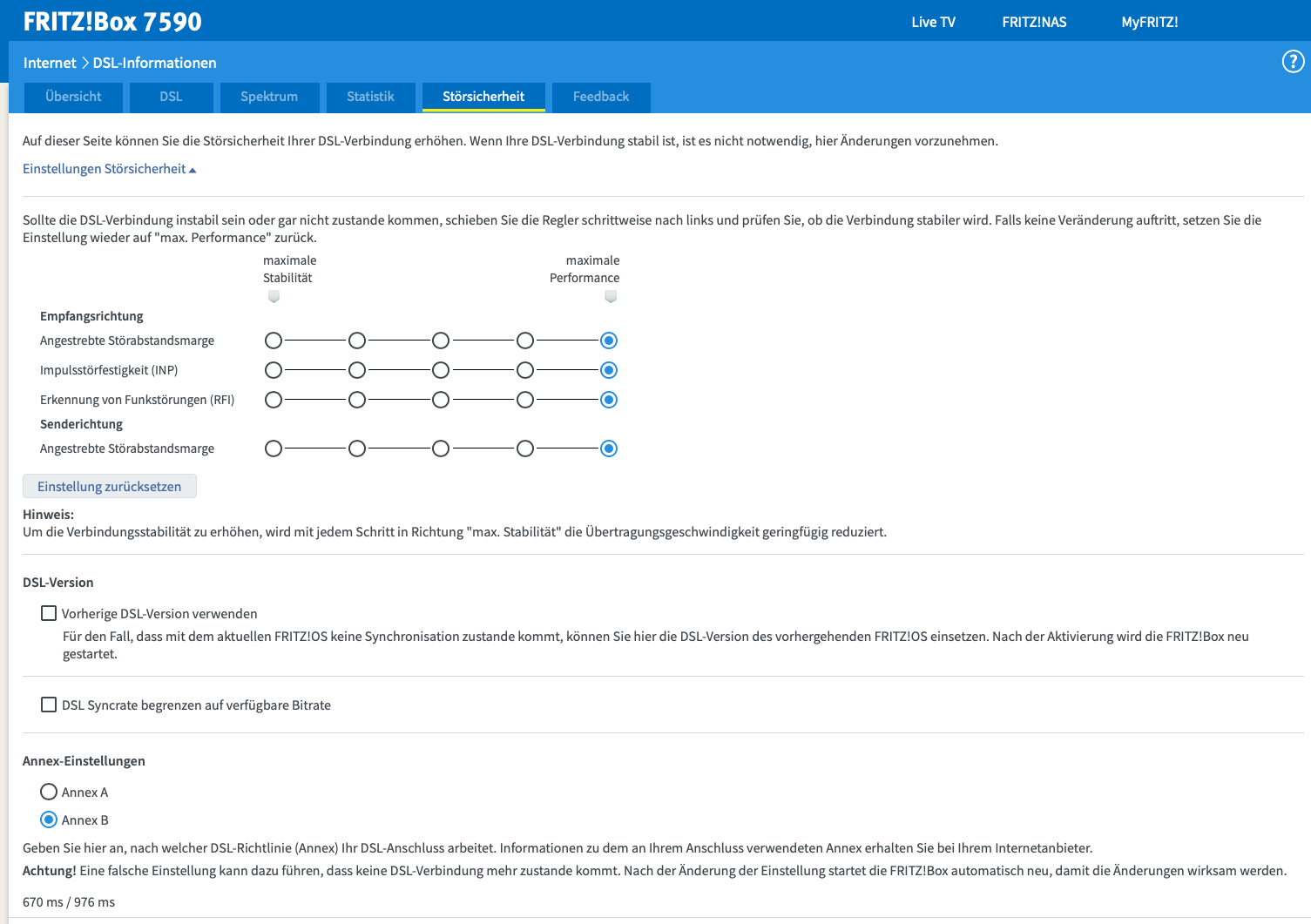
Task: Click the Annex-Einstellungen heading
Action: [x=84, y=761]
